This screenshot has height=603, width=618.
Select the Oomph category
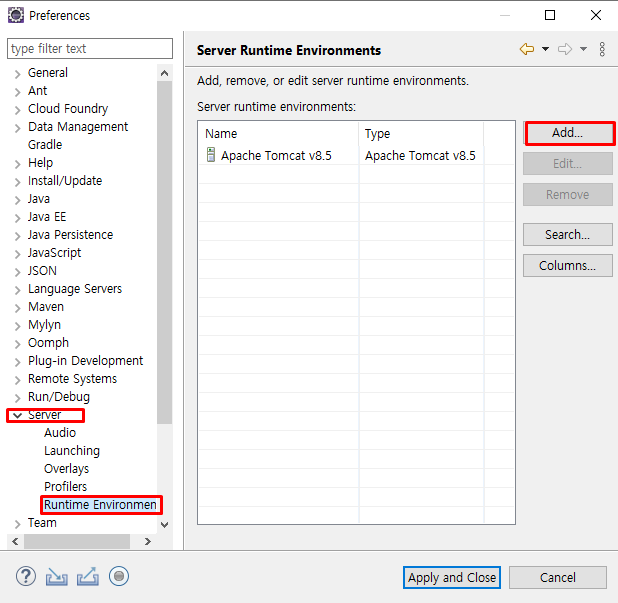point(48,343)
